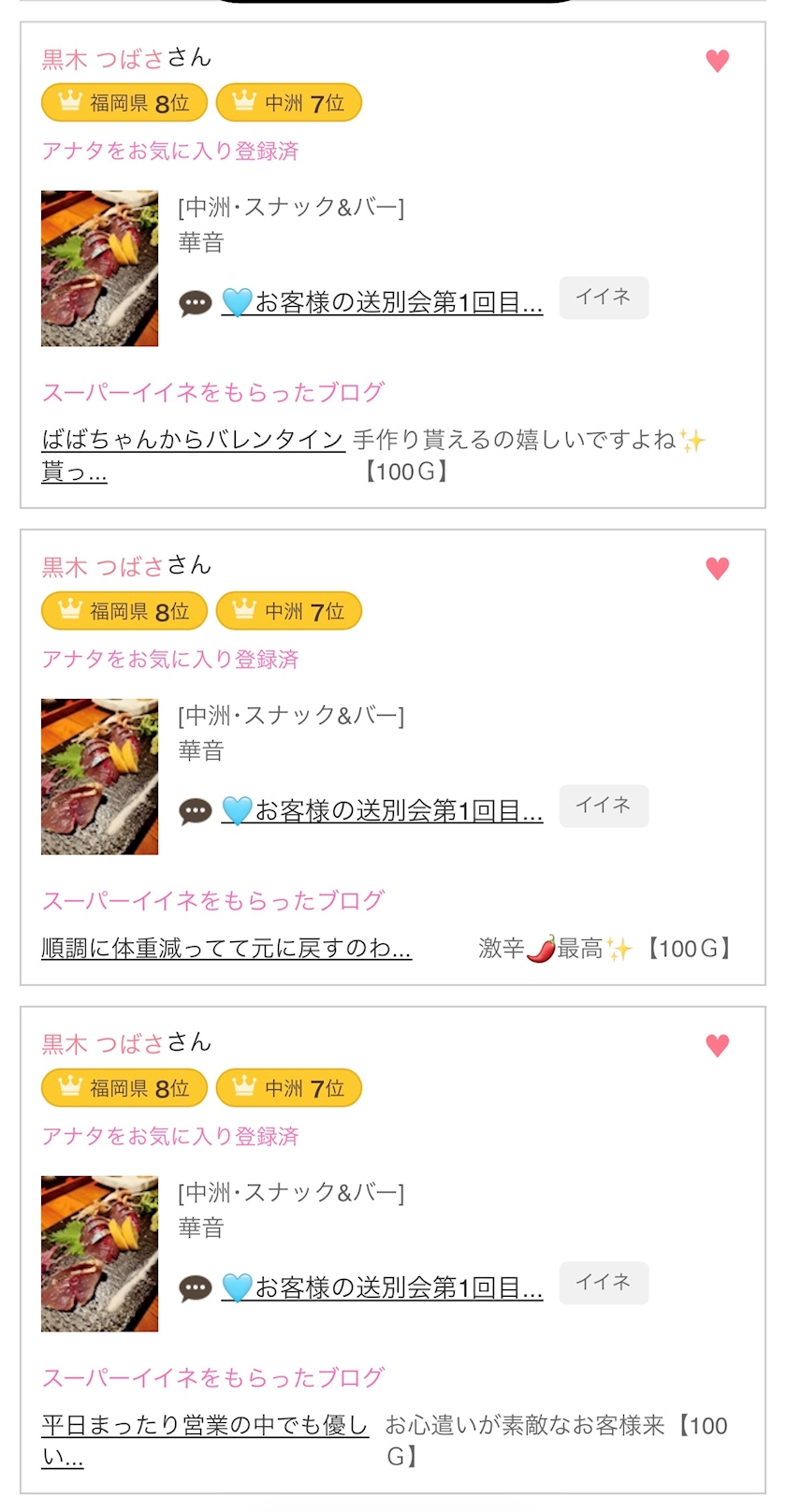Click the comment bubble icon in second card

(195, 811)
